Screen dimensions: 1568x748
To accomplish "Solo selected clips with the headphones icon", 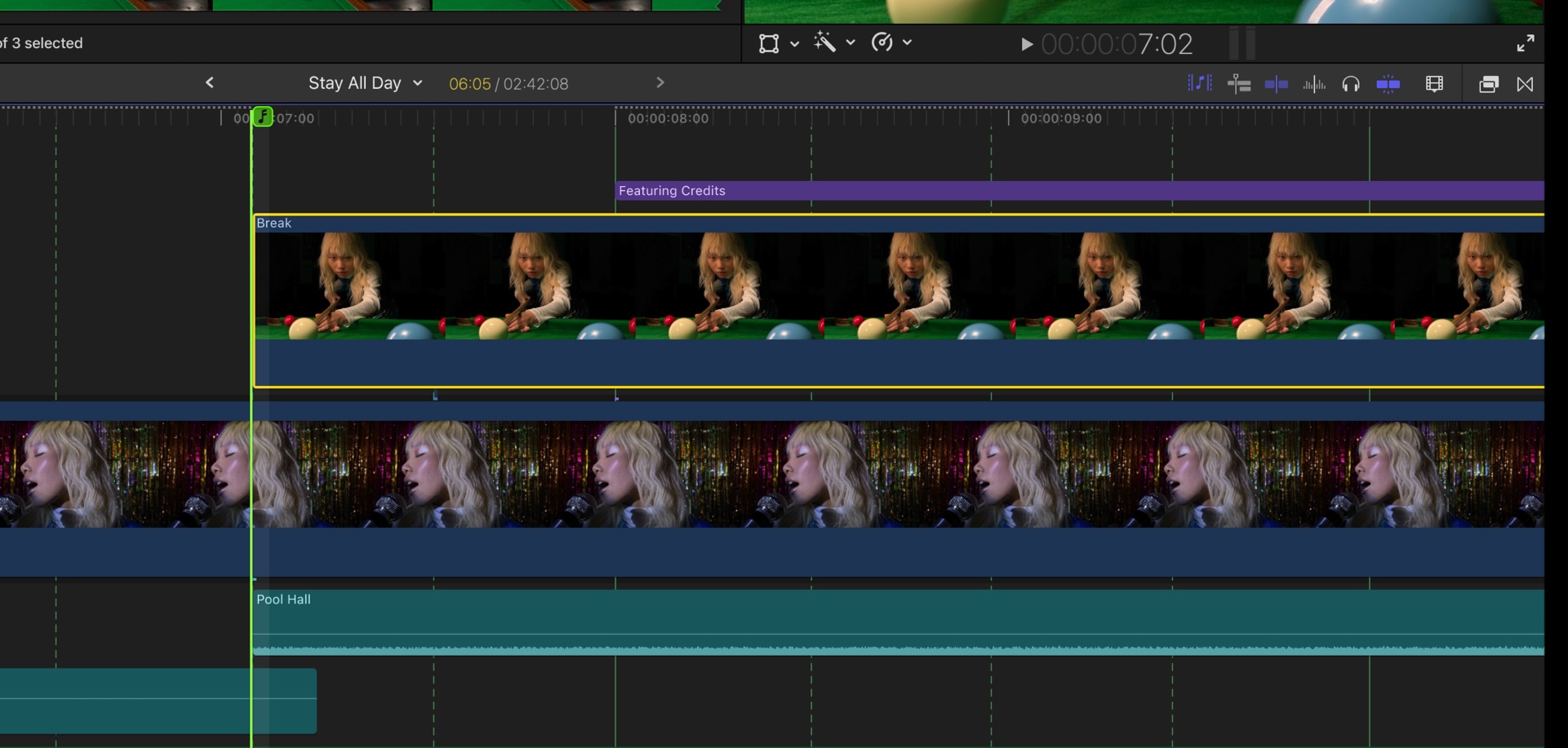I will point(1351,84).
